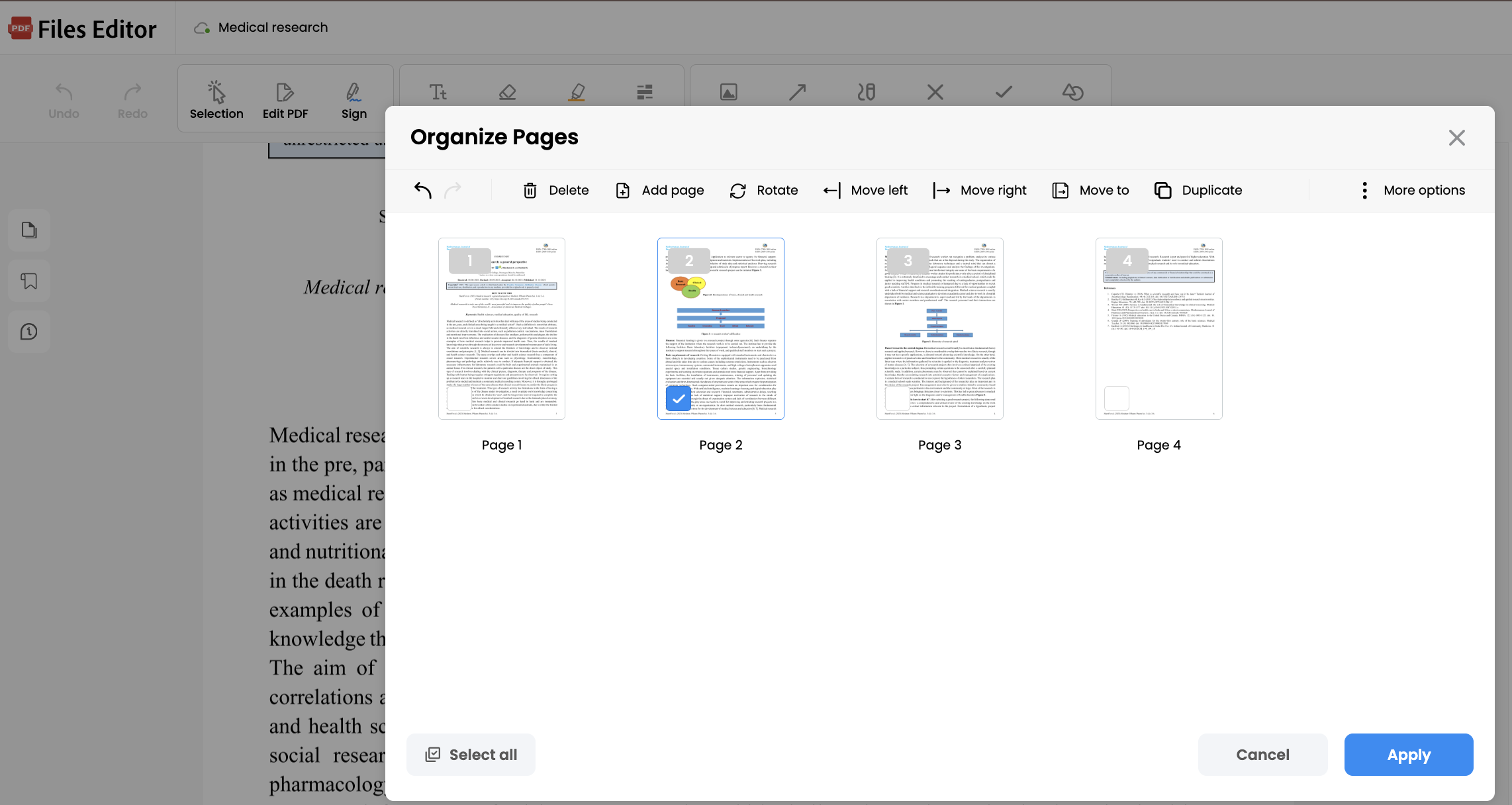Select the highlighter tool icon
This screenshot has height=805, width=1512.
pyautogui.click(x=577, y=93)
